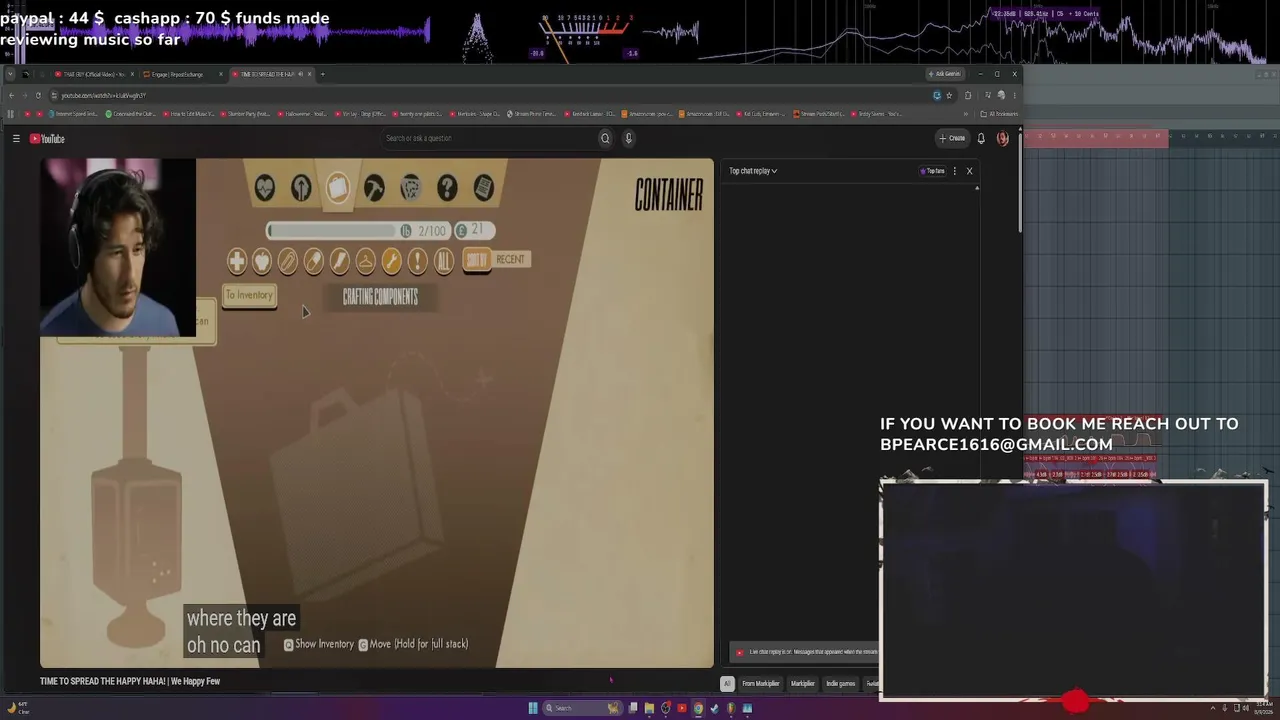
Task: Filter container by exclamation quest items icon
Action: point(418,261)
